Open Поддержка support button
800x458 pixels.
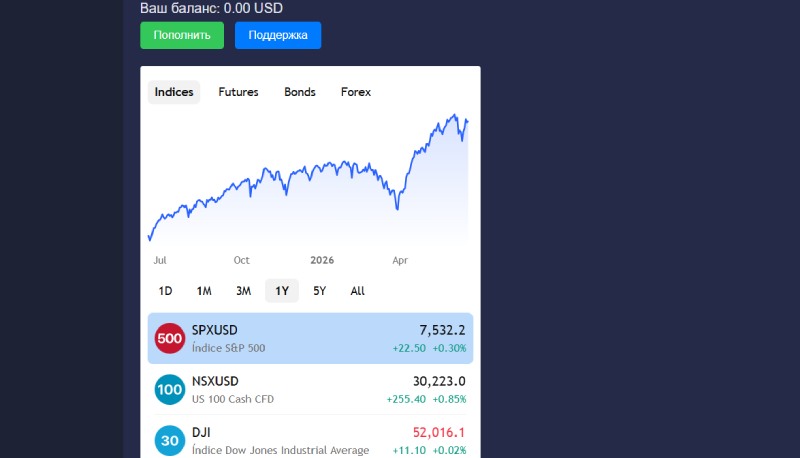[x=278, y=35]
